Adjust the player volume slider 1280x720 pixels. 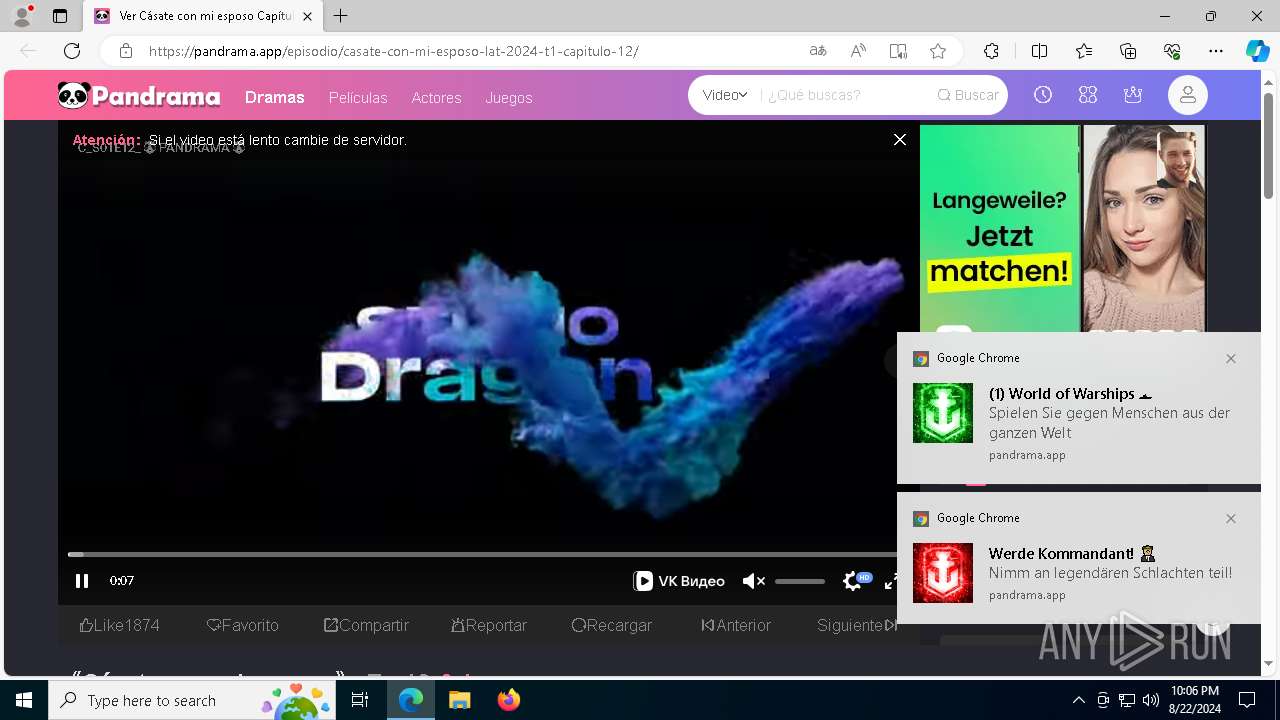tap(800, 581)
